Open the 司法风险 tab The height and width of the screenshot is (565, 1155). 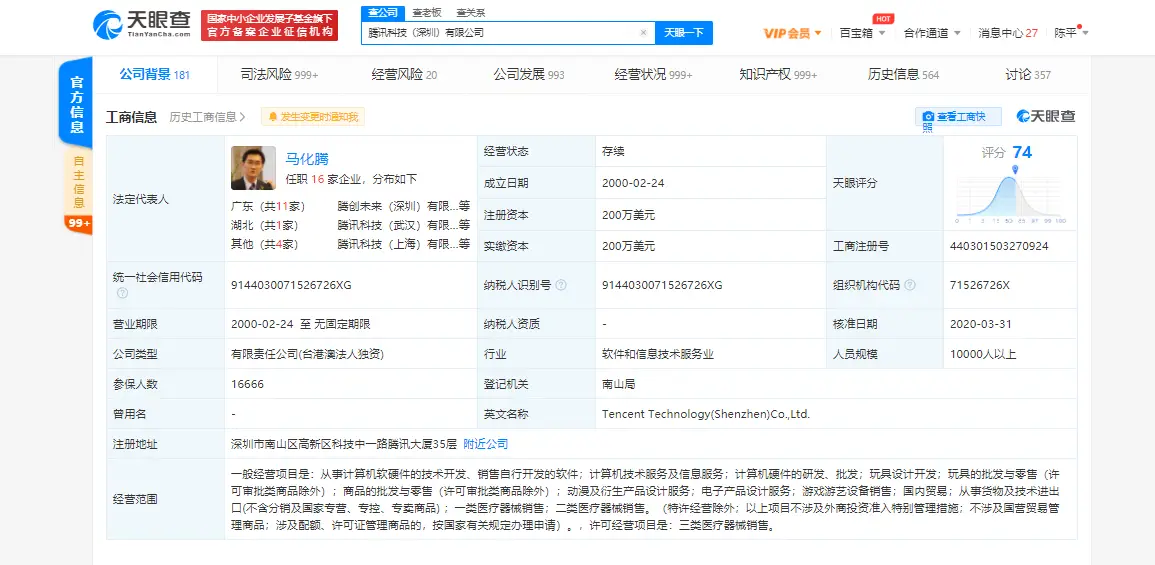[280, 74]
